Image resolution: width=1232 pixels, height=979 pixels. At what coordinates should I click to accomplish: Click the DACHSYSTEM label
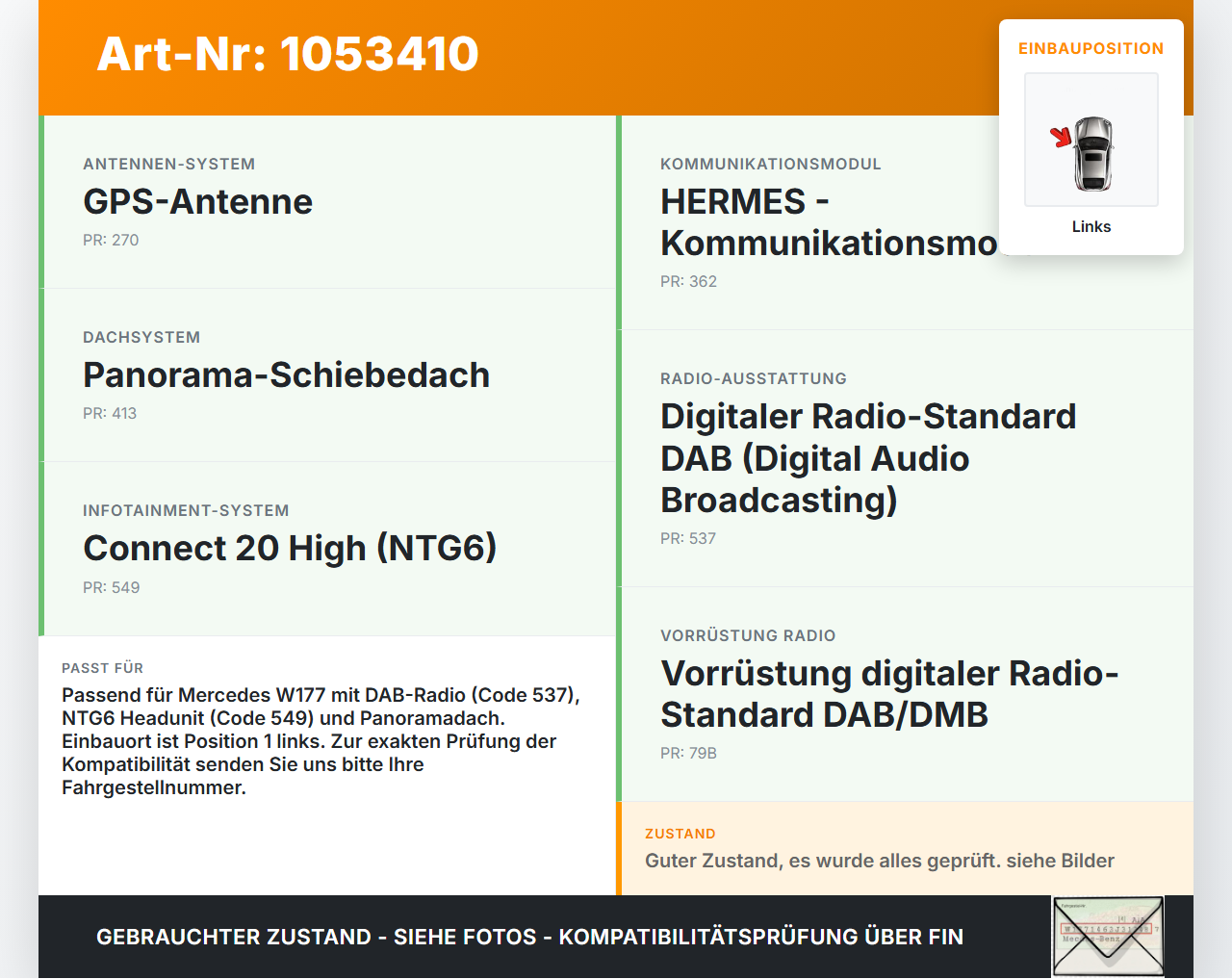coord(141,337)
